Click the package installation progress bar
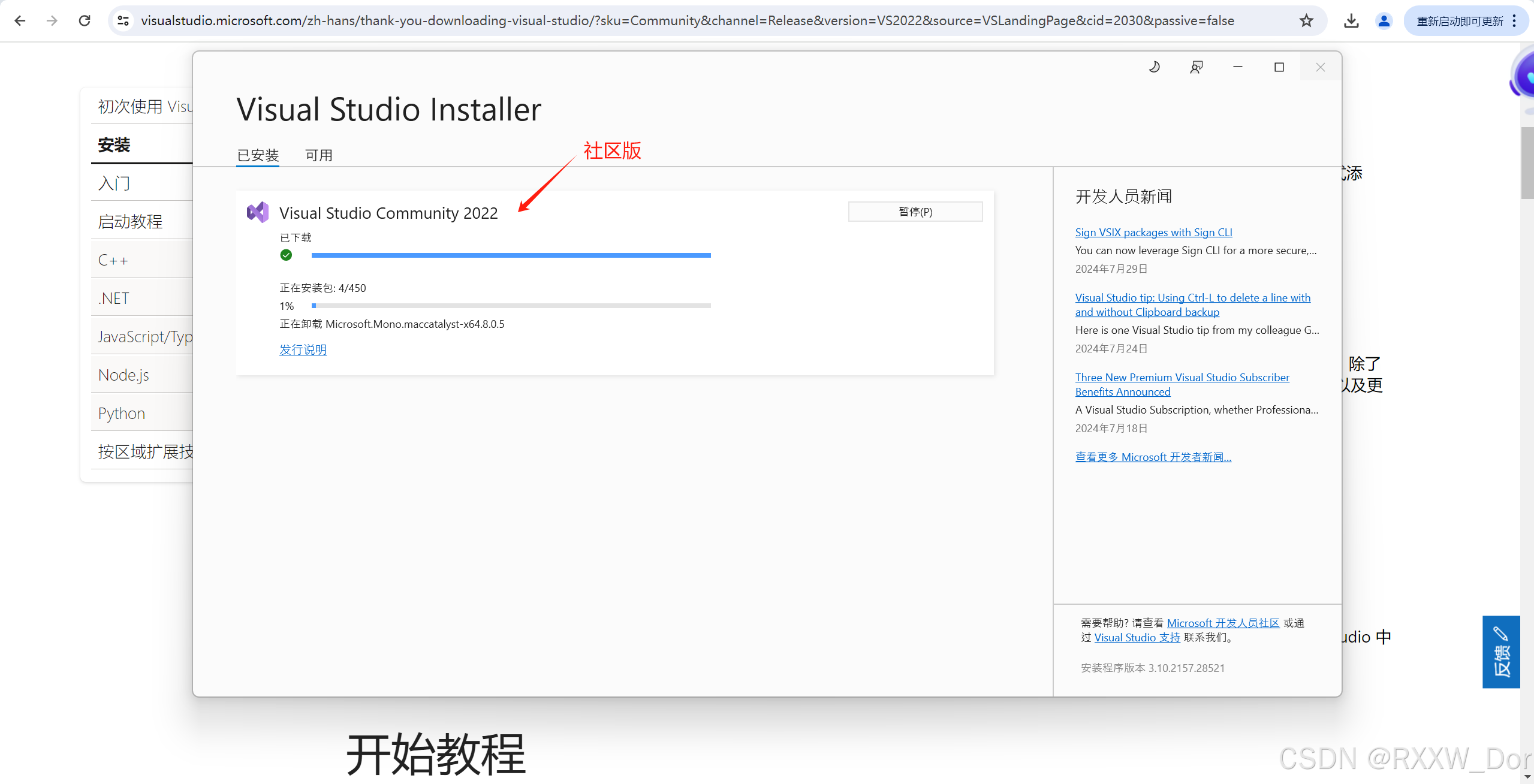The width and height of the screenshot is (1534, 784). (x=511, y=306)
